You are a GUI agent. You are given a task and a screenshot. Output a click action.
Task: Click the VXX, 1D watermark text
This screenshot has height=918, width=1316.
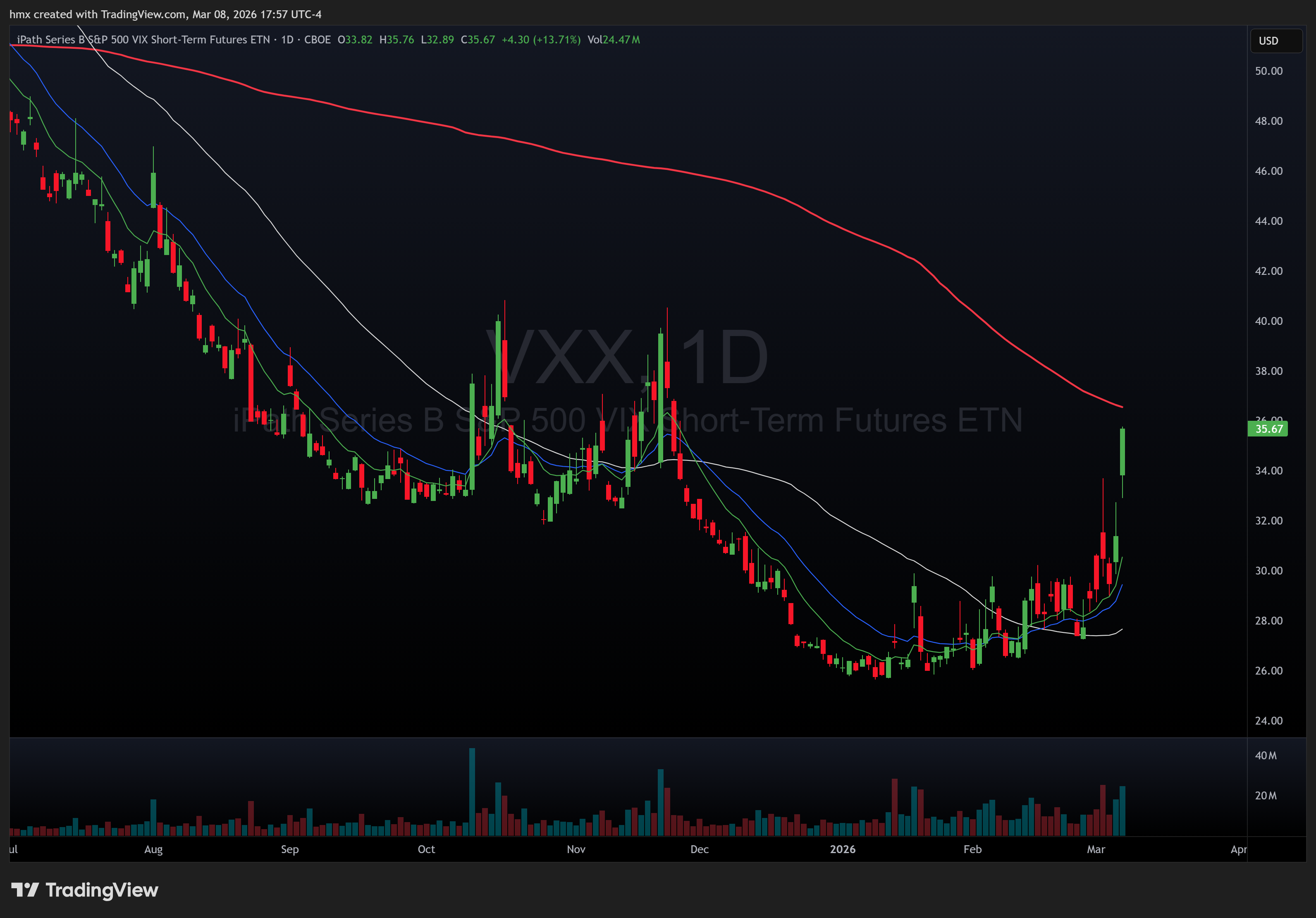[628, 357]
